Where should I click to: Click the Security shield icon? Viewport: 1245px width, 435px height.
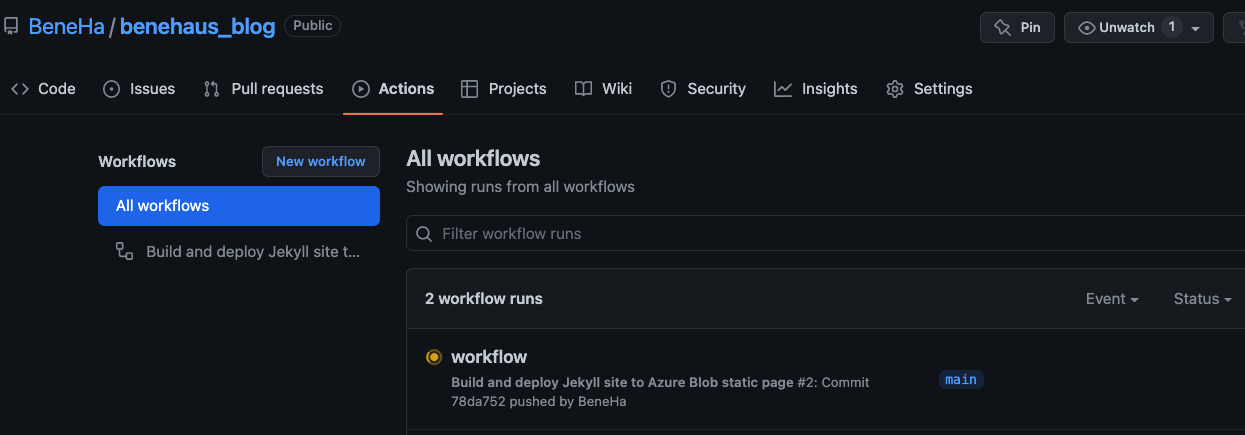click(669, 88)
